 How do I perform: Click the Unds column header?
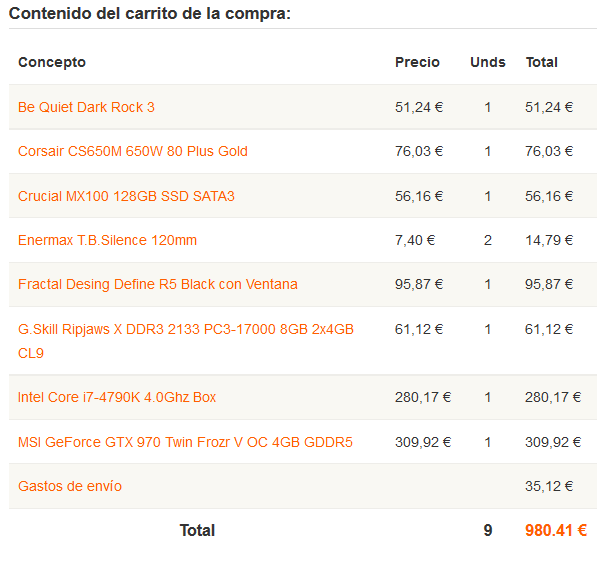(488, 62)
